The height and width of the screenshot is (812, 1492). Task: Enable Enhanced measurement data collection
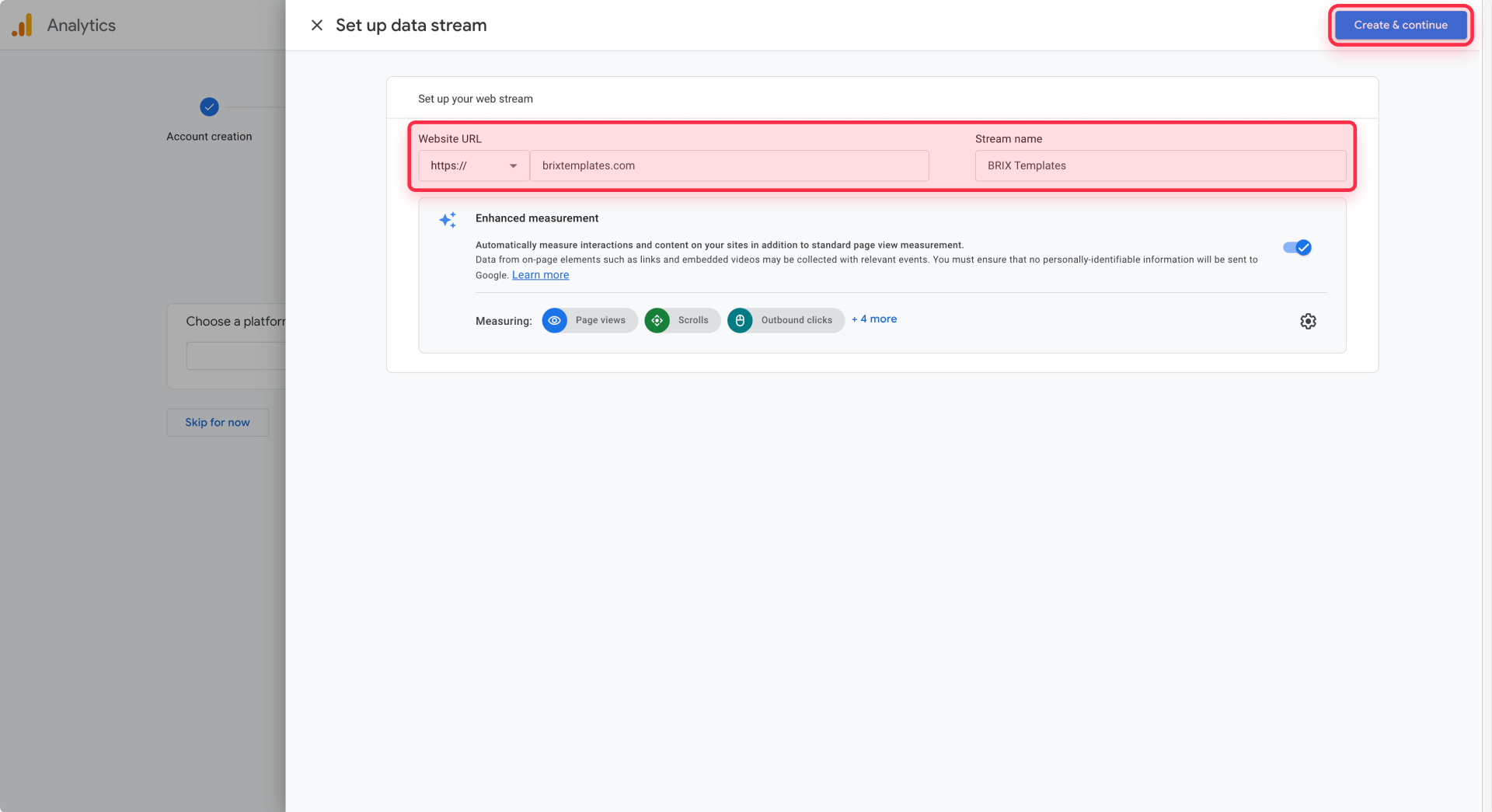(x=1296, y=247)
